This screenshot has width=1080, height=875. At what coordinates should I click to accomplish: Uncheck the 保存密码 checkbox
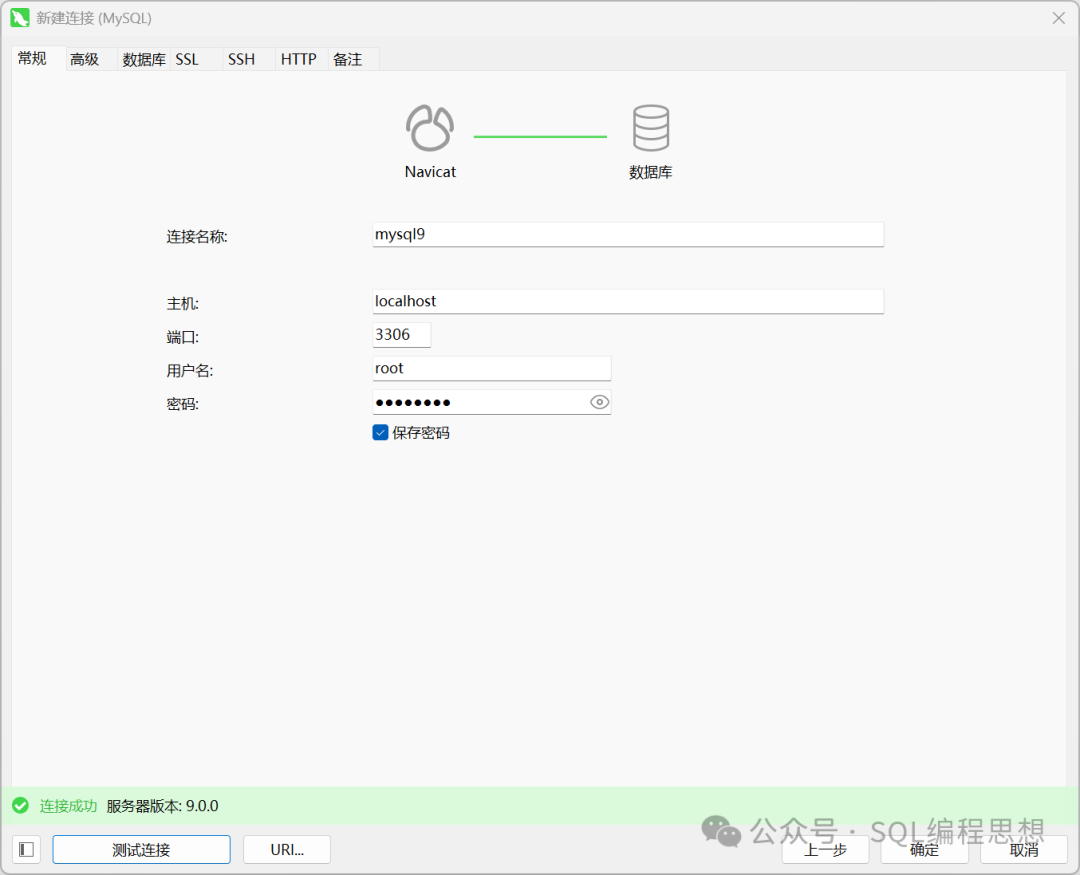coord(380,433)
